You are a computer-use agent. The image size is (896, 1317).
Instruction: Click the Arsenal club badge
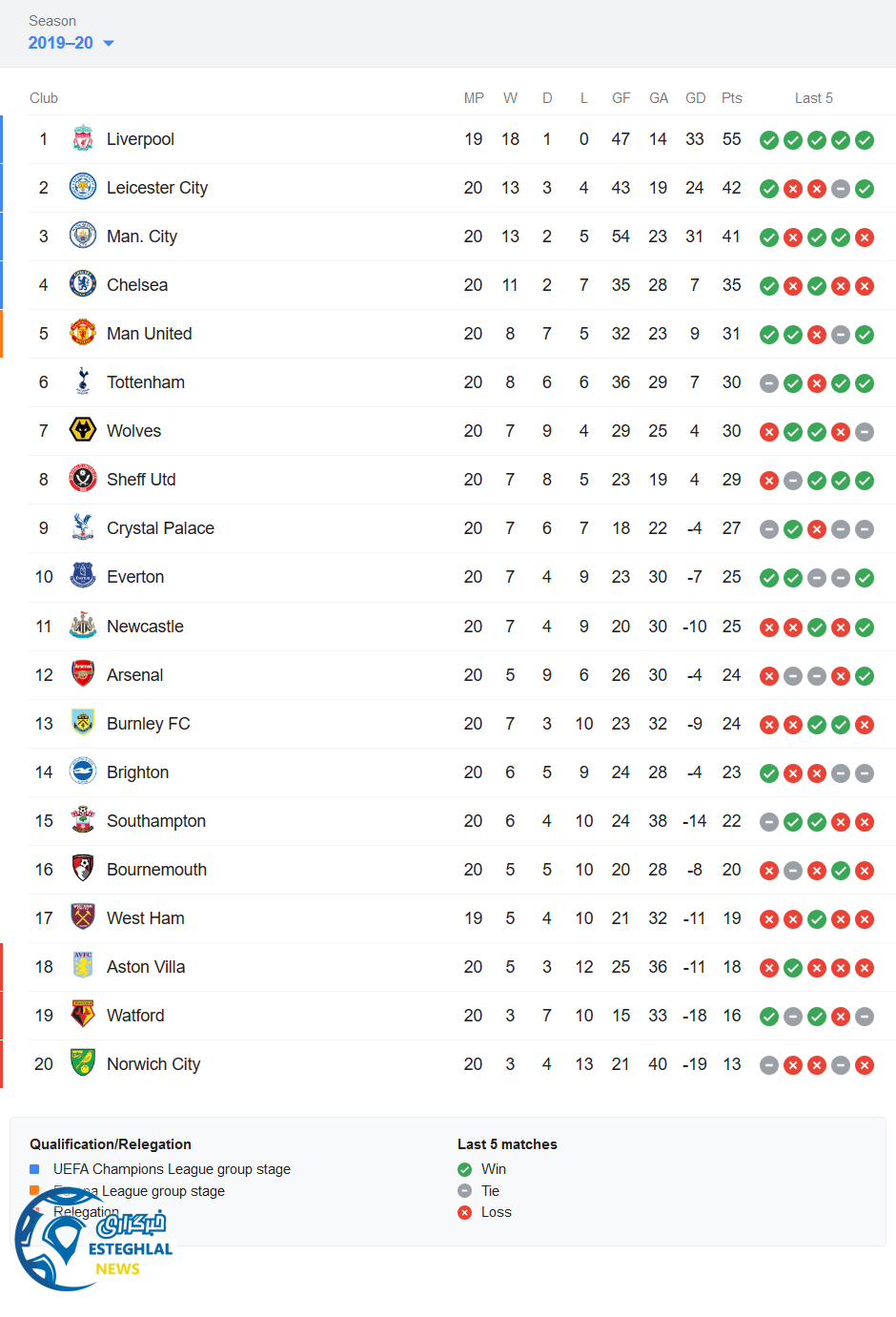click(x=83, y=675)
